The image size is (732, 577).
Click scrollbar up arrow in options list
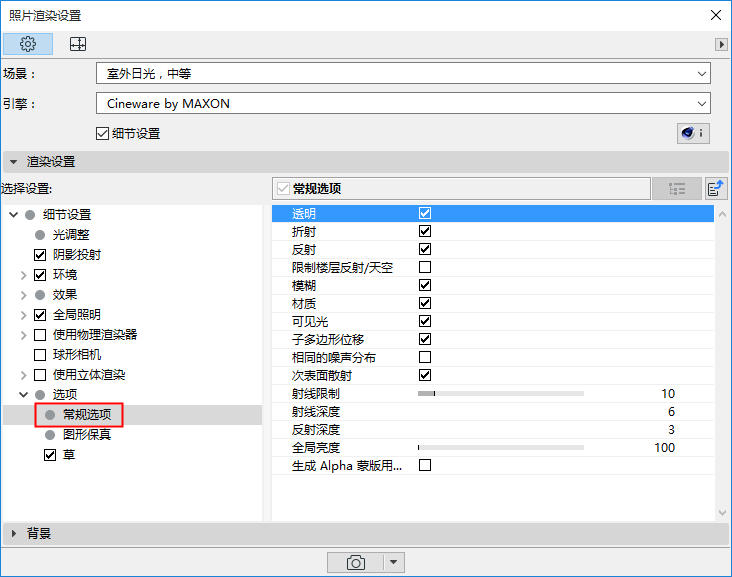[722, 214]
